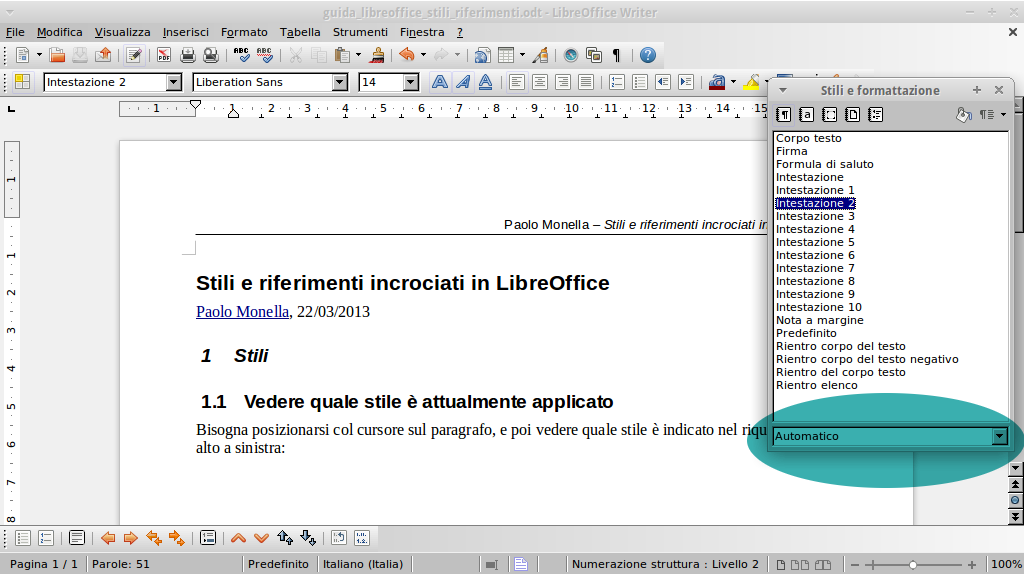Click the Hyperlink icon

(x=483, y=56)
